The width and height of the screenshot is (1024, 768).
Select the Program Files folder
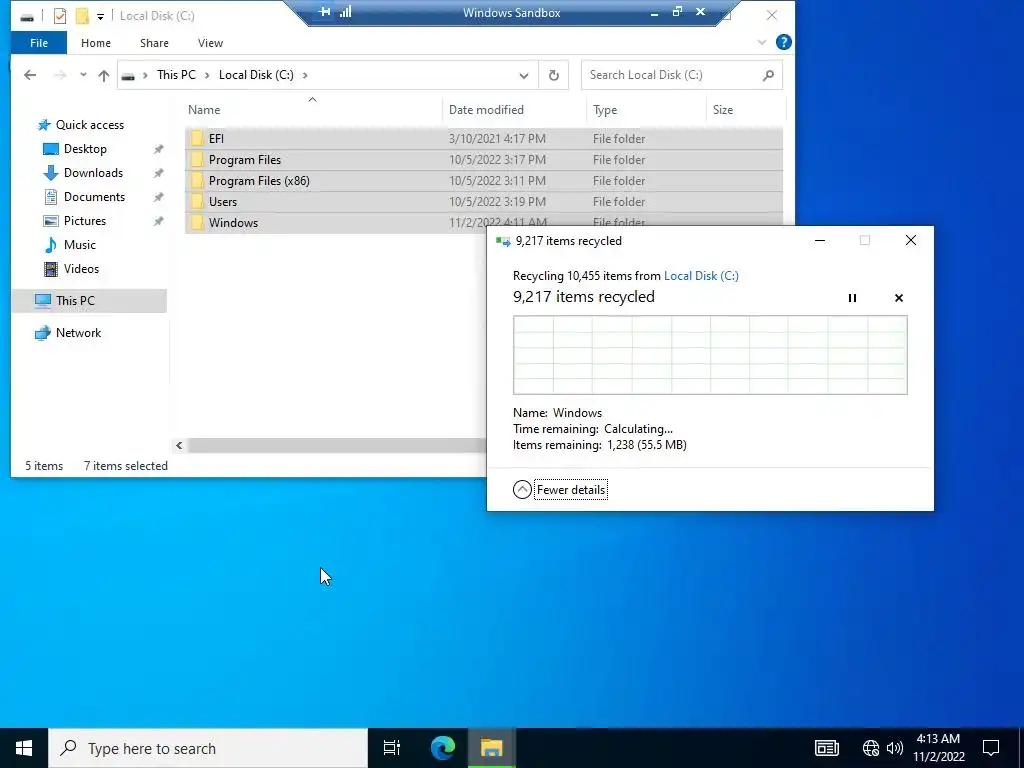click(484, 159)
